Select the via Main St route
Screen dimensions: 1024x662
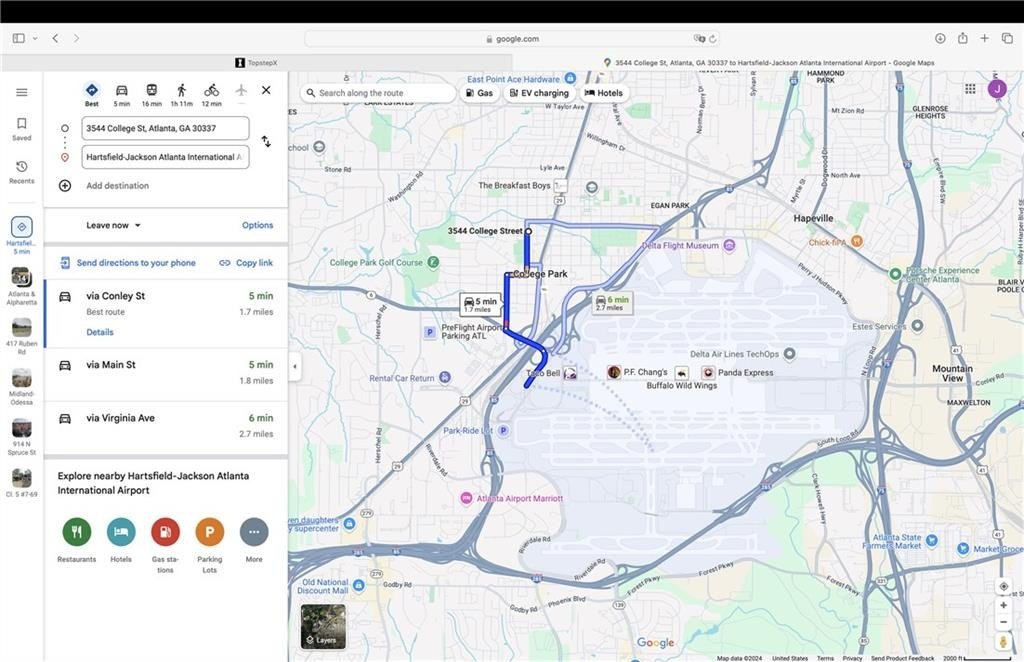tap(166, 374)
